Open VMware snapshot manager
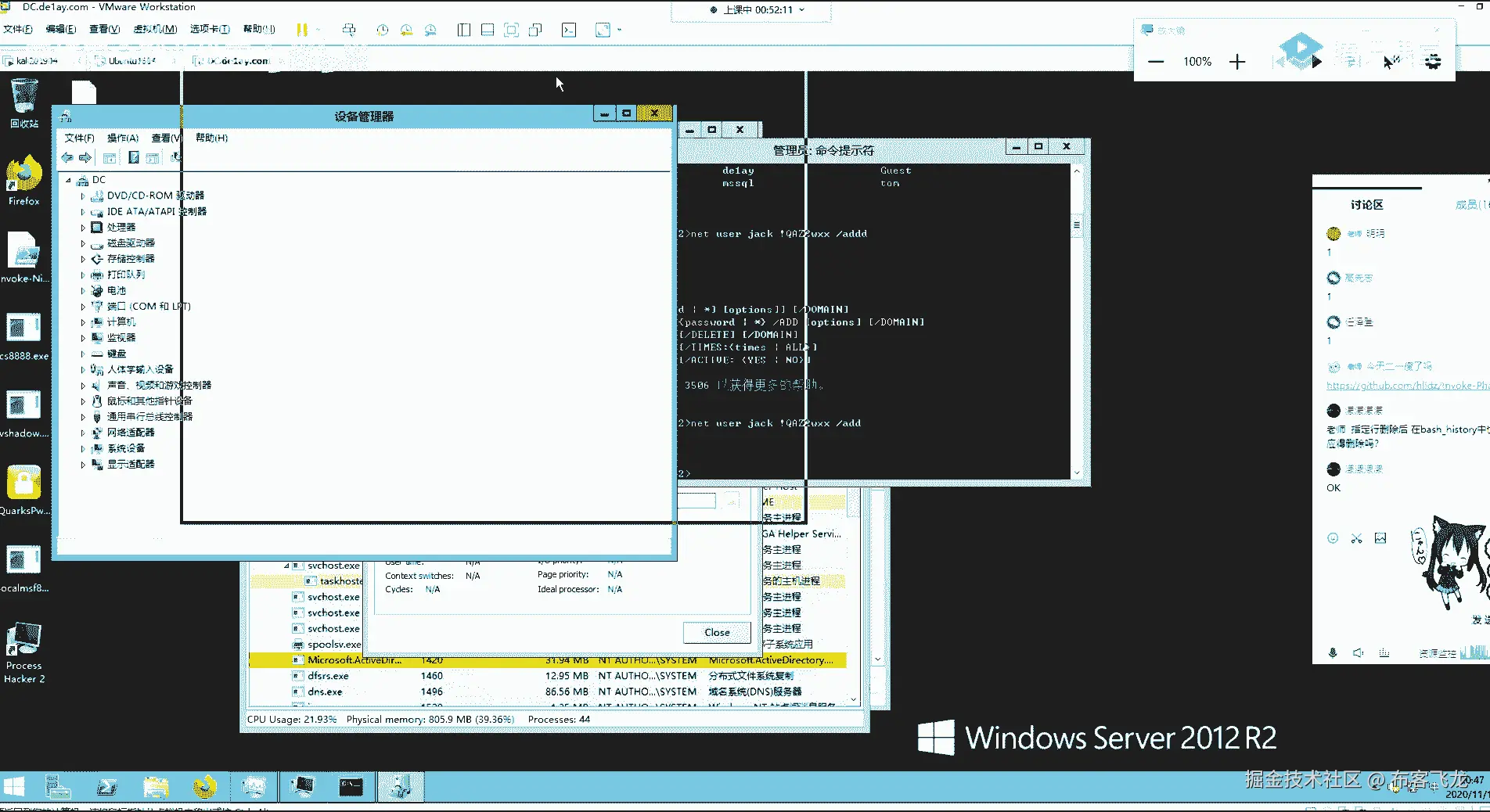The width and height of the screenshot is (1490, 812). (430, 30)
